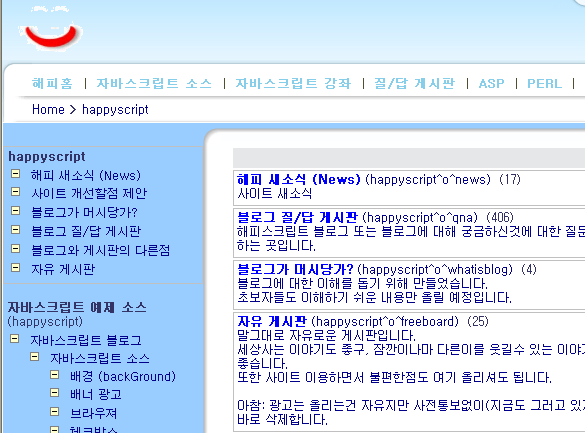Screen dimensions: 585x433
Task: Select the 배너 광고 tree item text
Action: [x=96, y=394]
